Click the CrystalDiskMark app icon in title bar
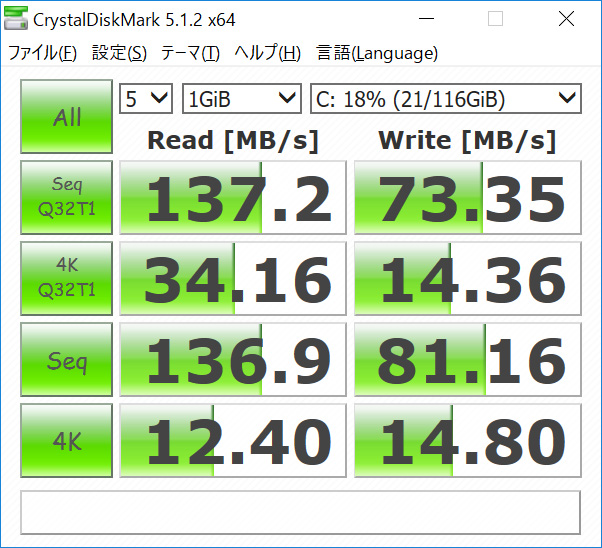Screen dimensions: 602x548 (16, 18)
